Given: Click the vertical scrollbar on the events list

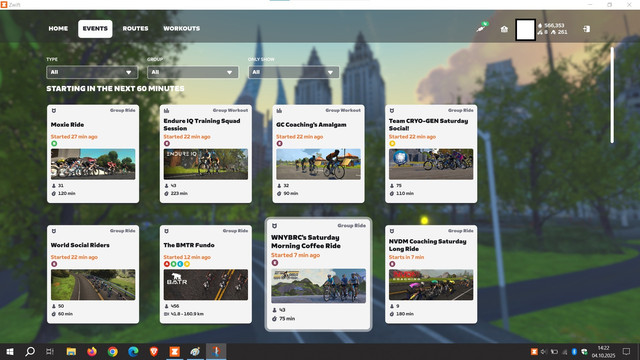Looking at the screenshot, I should (612, 95).
